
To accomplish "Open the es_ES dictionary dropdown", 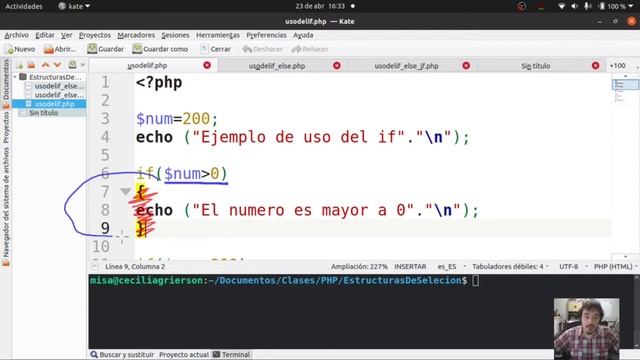I will click(x=451, y=267).
